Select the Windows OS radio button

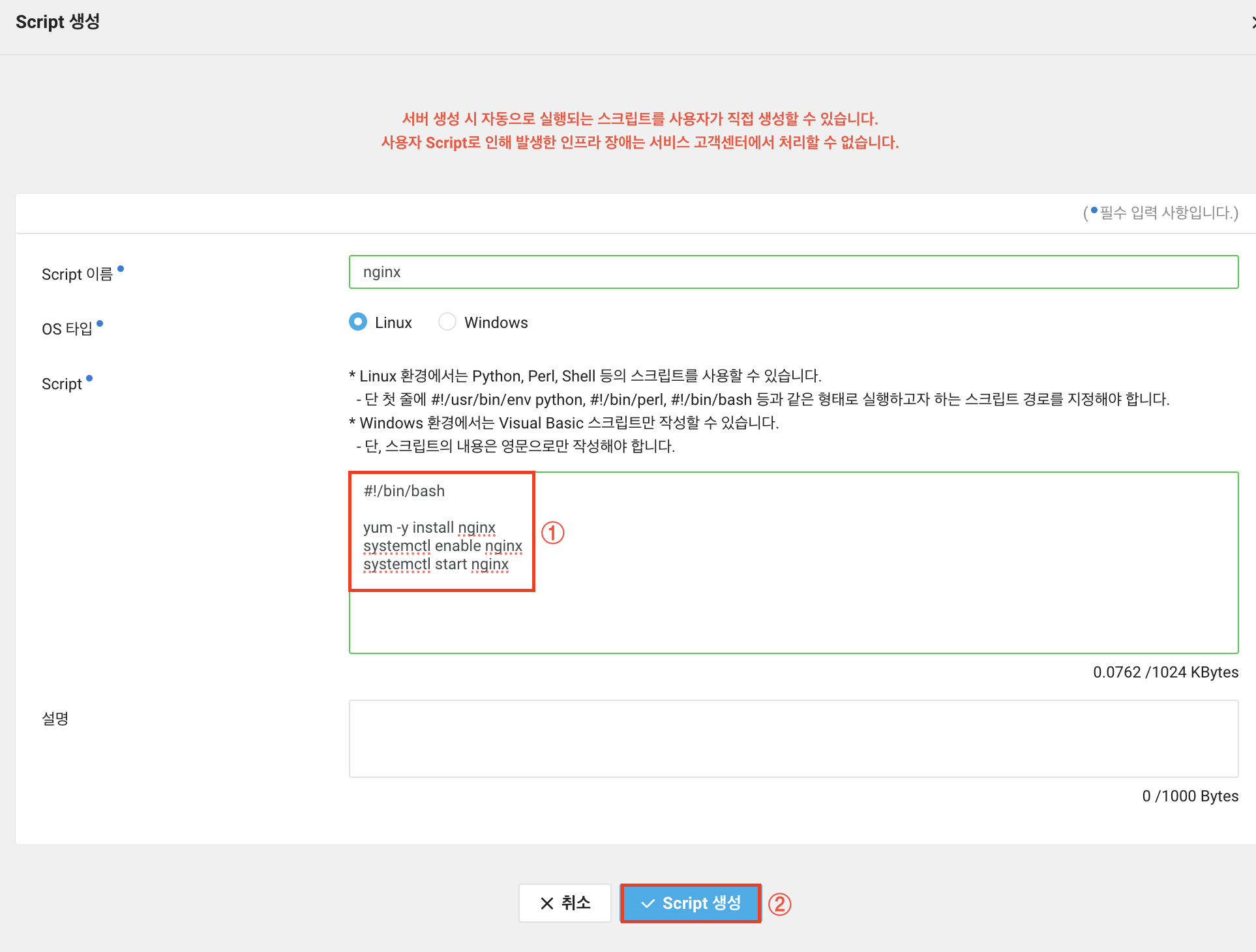coord(447,322)
